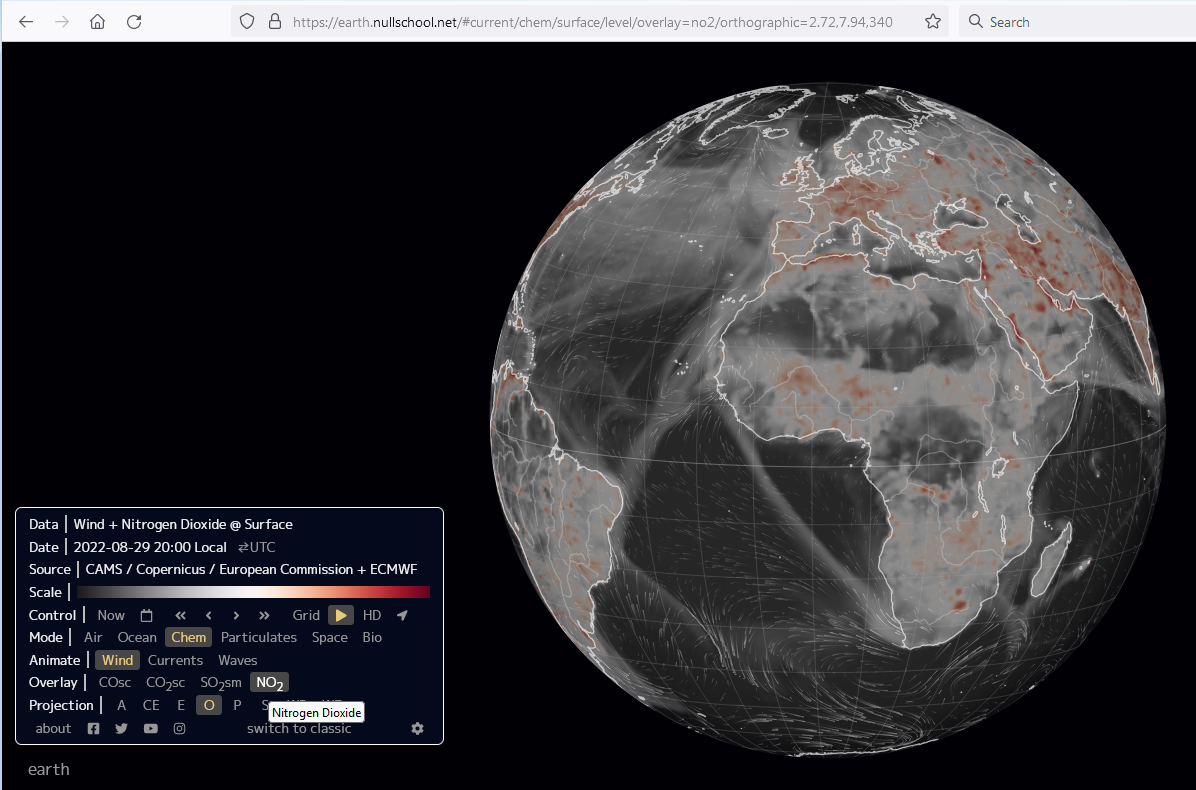Choose the CO2sc overlay
This screenshot has height=790, width=1196.
tap(166, 683)
